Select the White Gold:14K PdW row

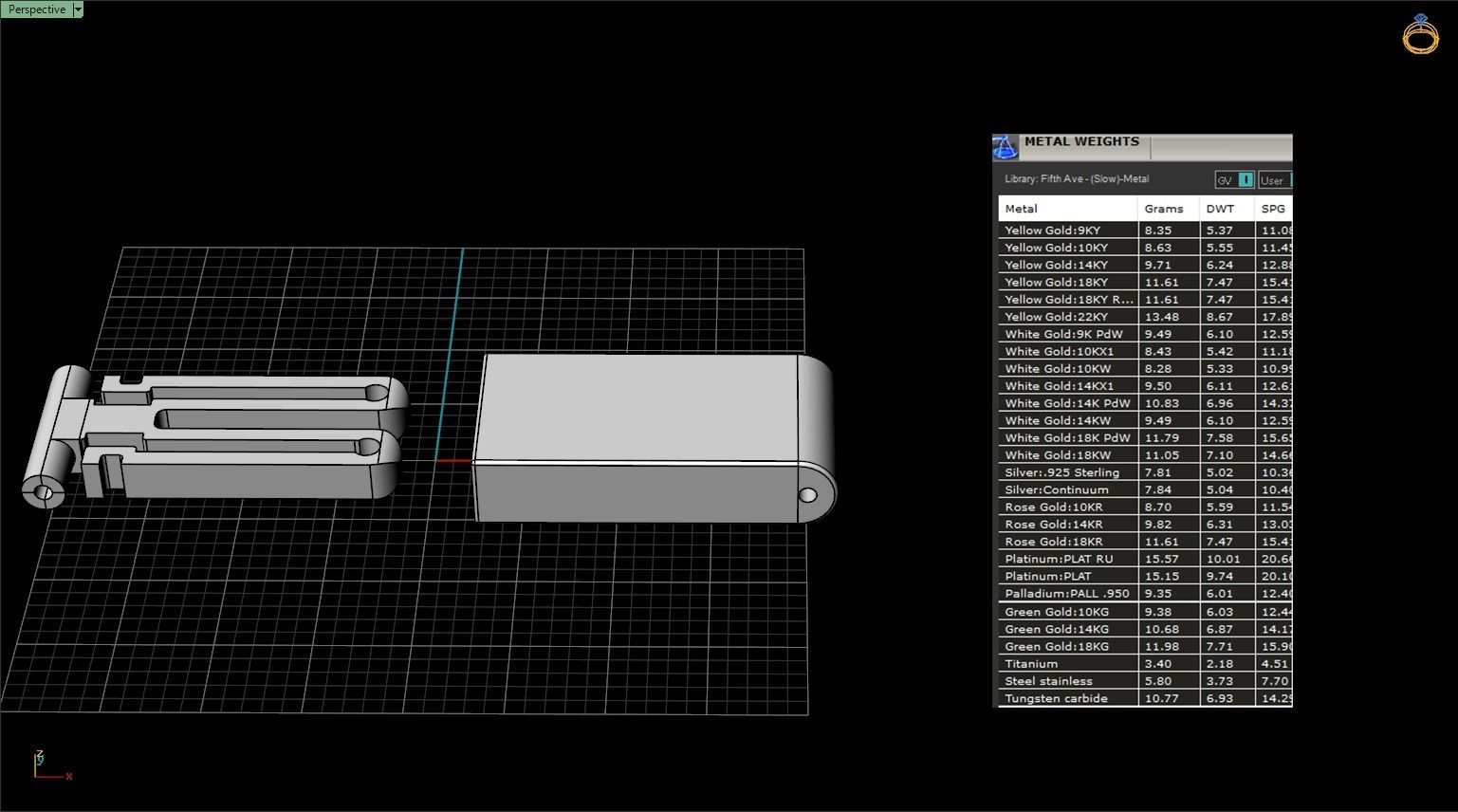coord(1145,403)
